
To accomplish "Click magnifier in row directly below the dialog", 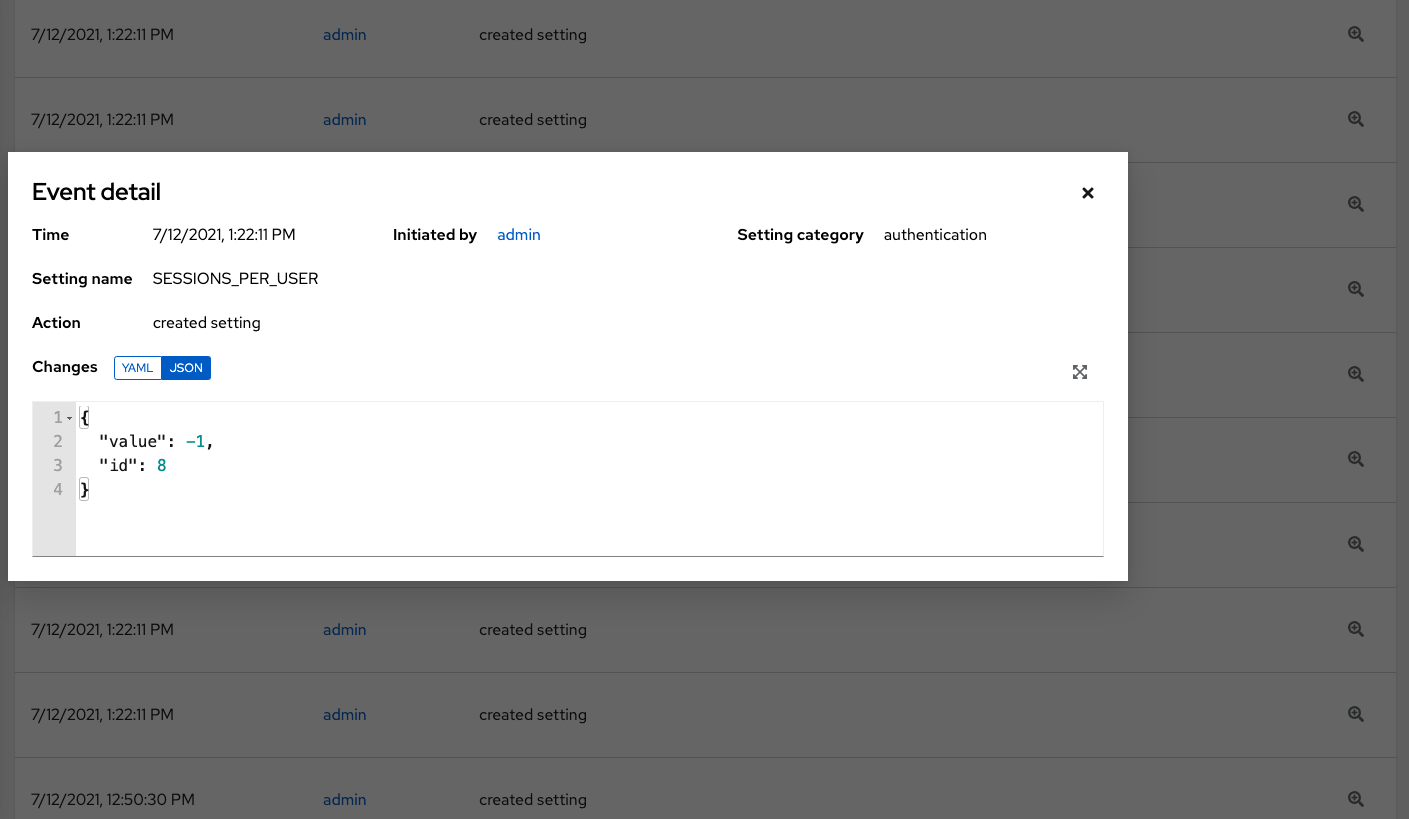I will [x=1356, y=629].
